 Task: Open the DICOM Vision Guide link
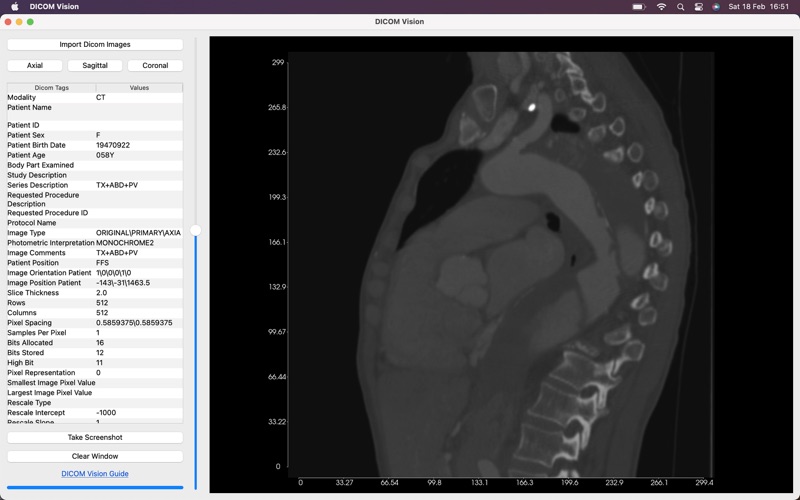tap(95, 473)
